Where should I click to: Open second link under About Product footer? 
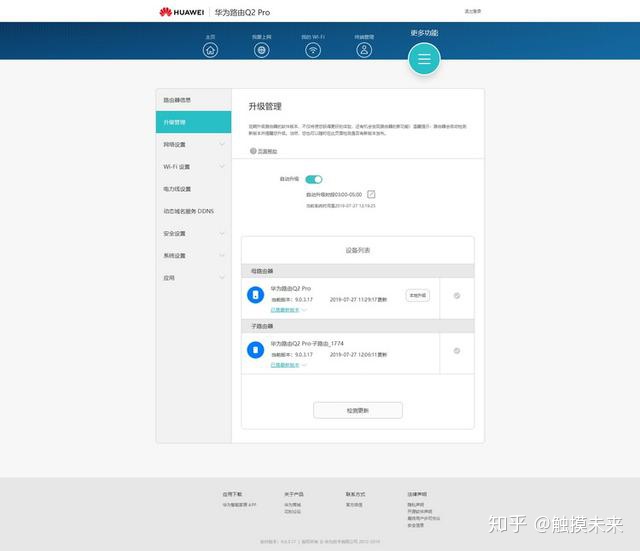point(293,511)
